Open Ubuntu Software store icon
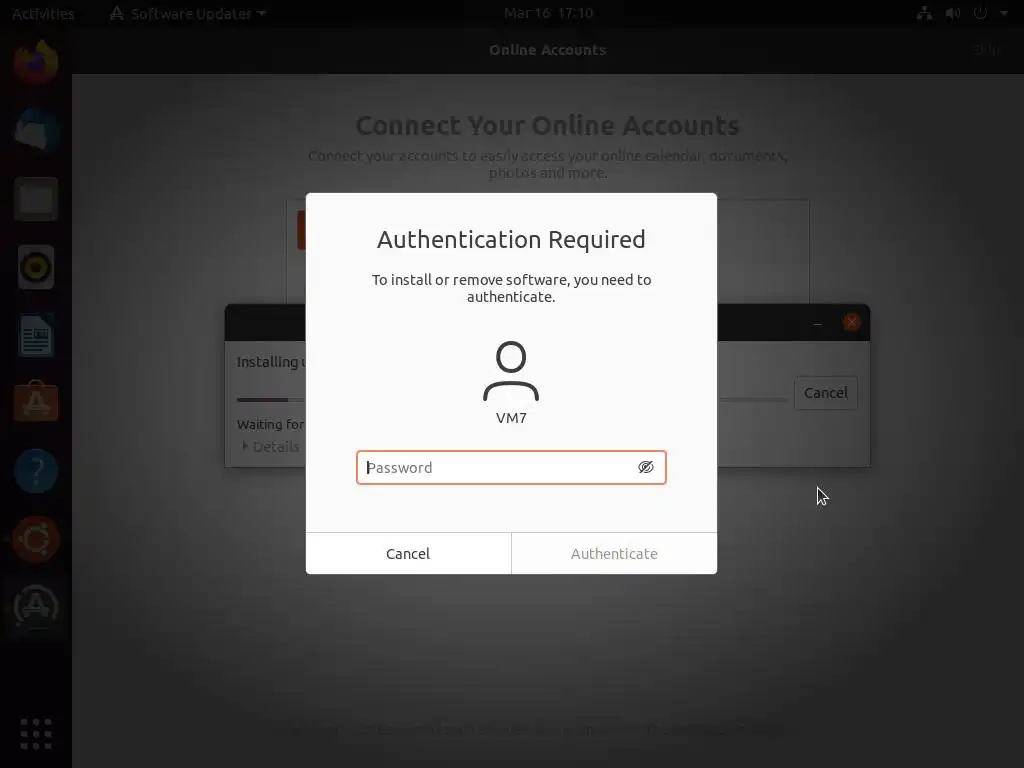Viewport: 1024px width, 768px height. [36, 402]
